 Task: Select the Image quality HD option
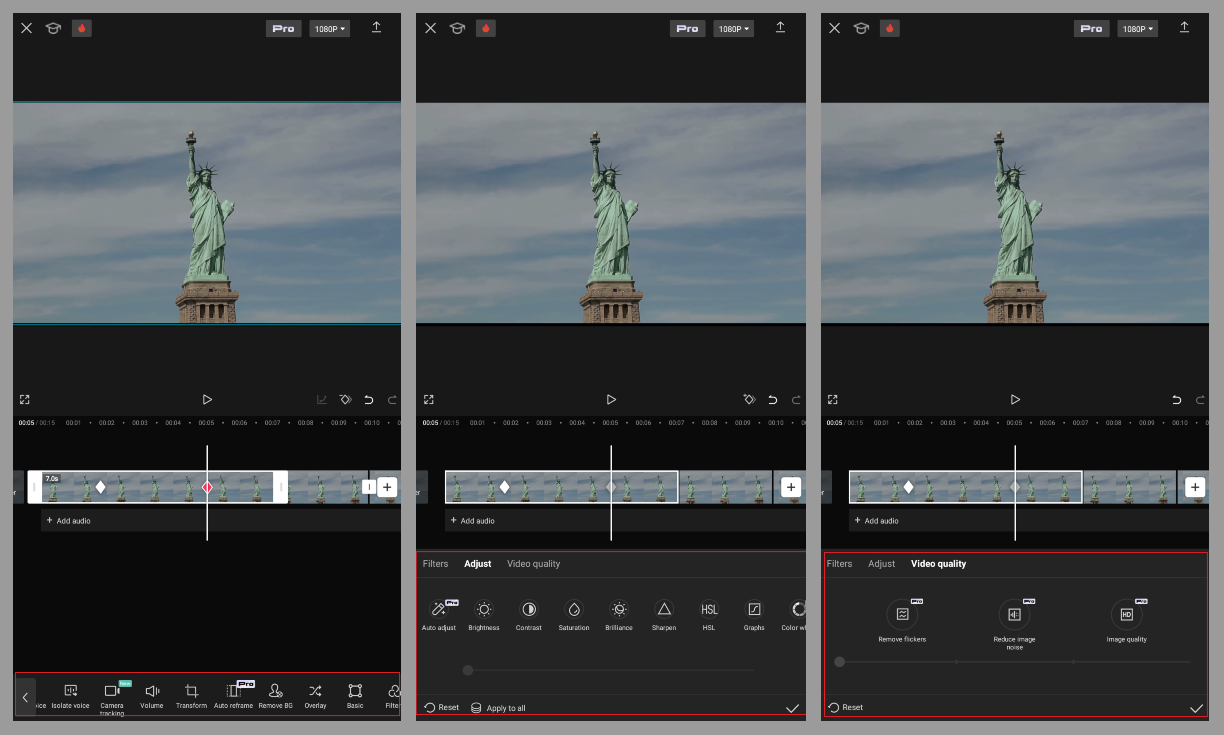tap(1126, 622)
